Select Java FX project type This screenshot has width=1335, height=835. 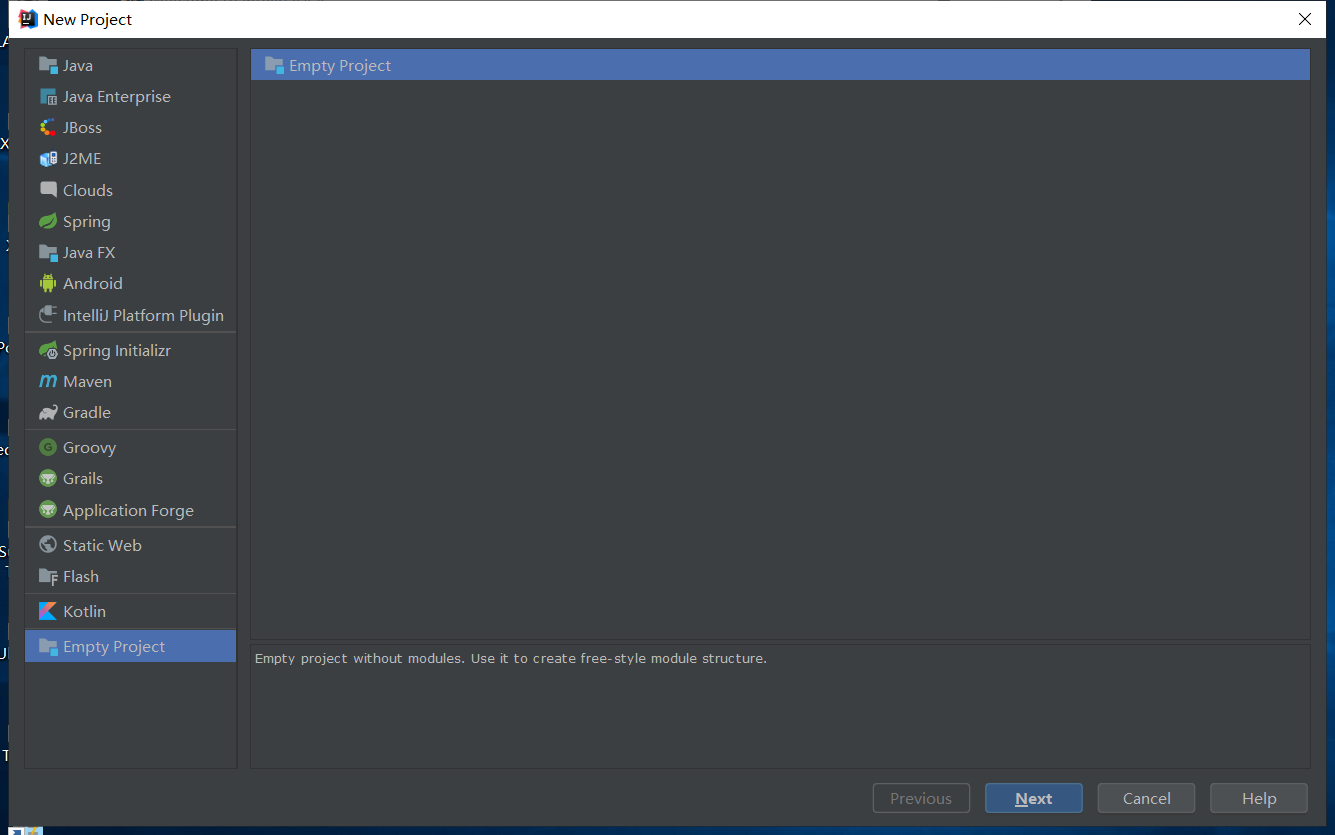pyautogui.click(x=89, y=253)
